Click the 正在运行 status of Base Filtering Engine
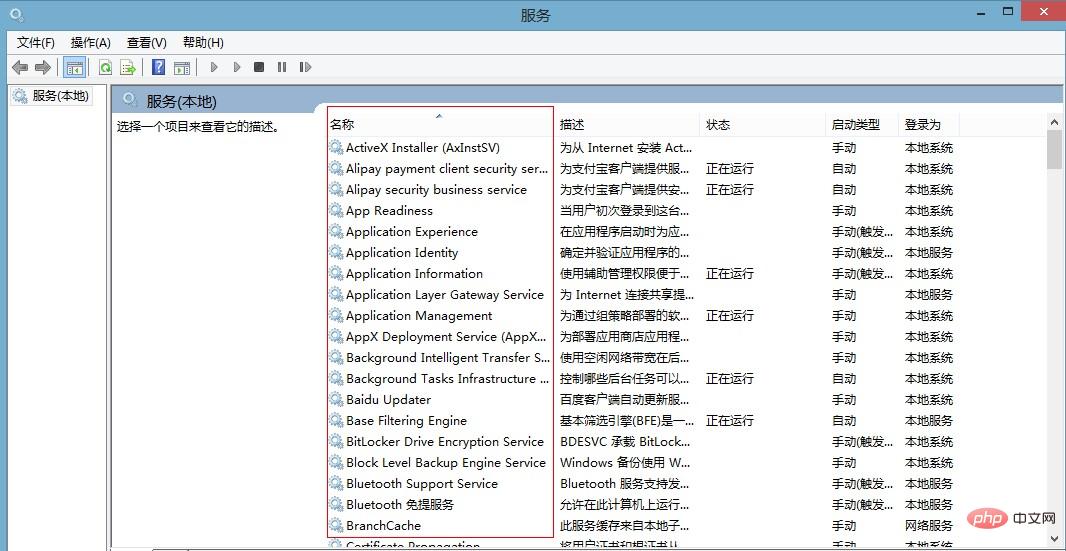This screenshot has height=551, width=1066. pos(729,421)
